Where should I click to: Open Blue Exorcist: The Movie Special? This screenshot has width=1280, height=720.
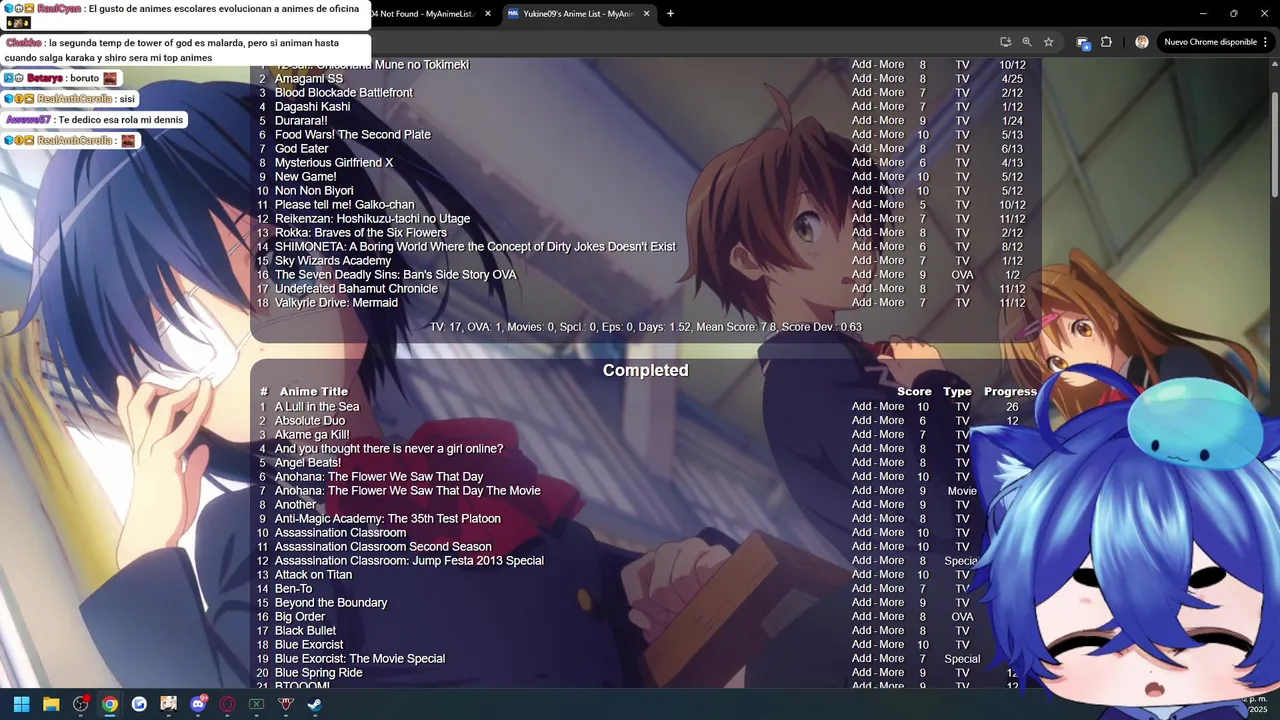click(x=360, y=659)
